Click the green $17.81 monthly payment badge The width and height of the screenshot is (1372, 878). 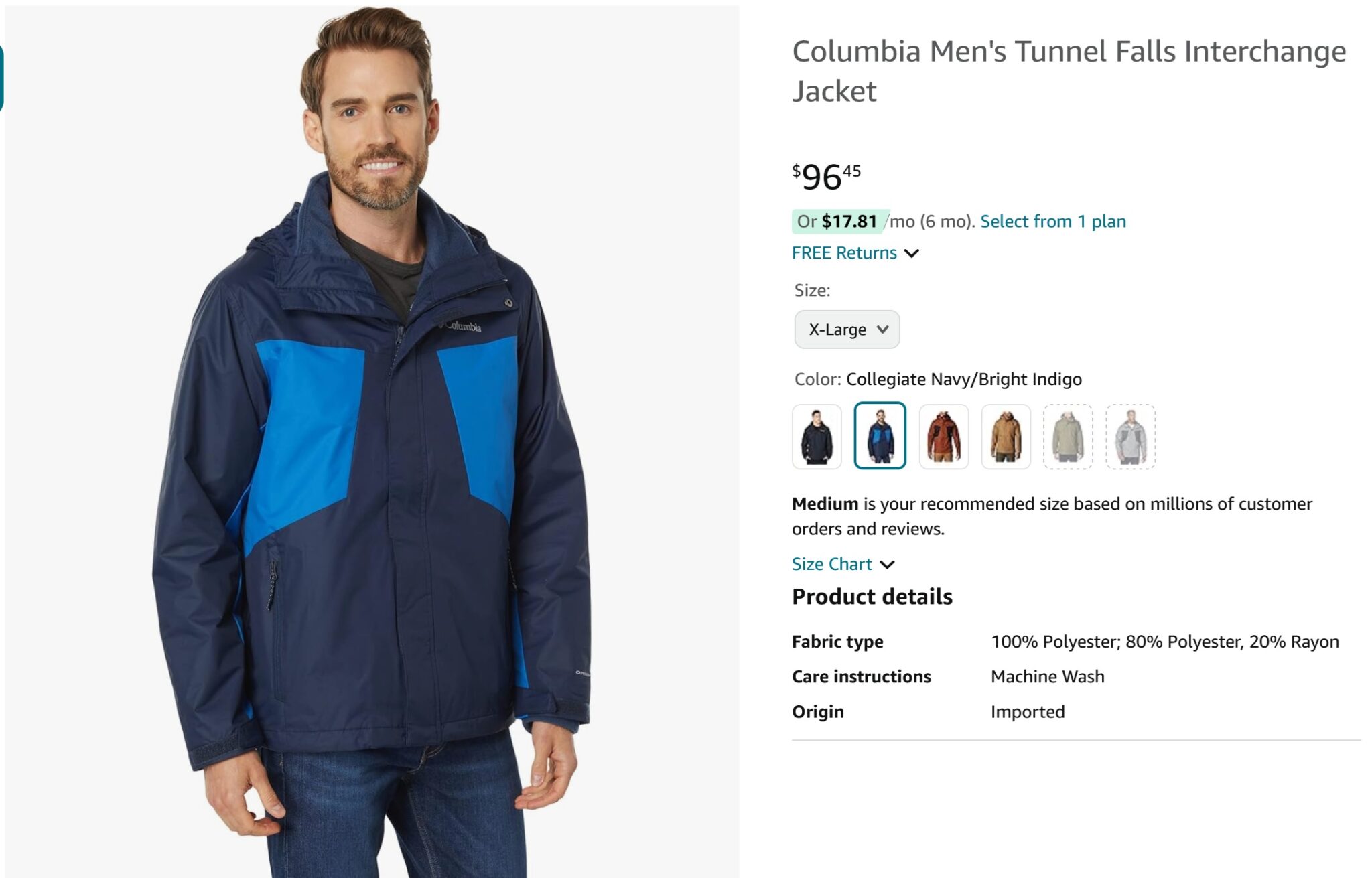pos(840,222)
